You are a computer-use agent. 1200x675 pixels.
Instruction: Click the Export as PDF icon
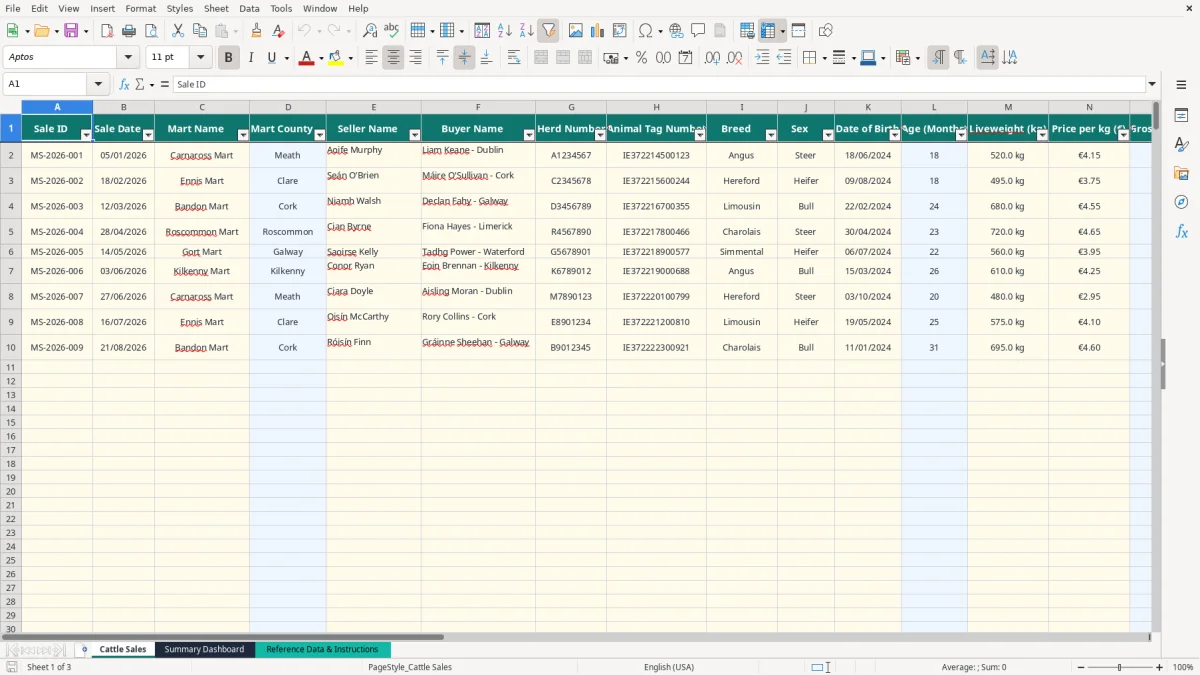click(107, 31)
